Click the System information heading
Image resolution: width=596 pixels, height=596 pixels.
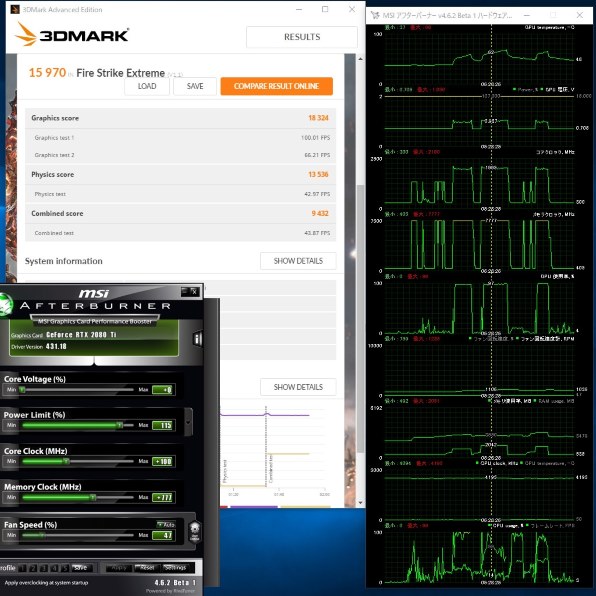(63, 261)
